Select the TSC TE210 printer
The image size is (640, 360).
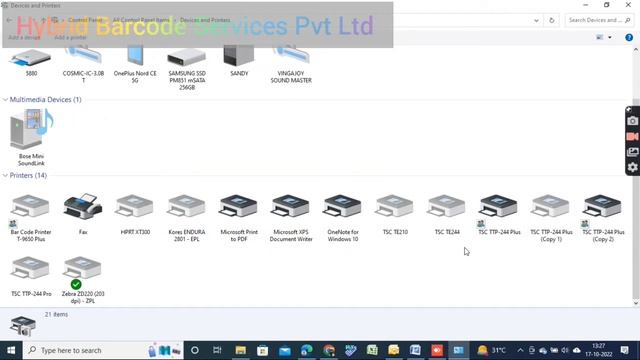395,215
